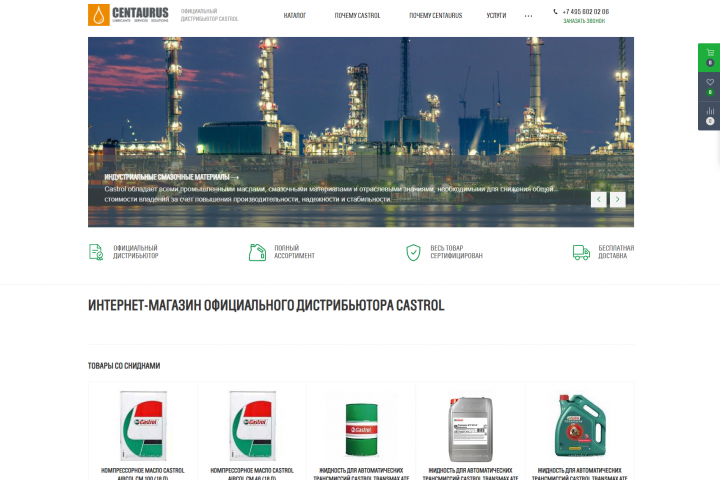Show previous slide with left arrow

click(598, 199)
